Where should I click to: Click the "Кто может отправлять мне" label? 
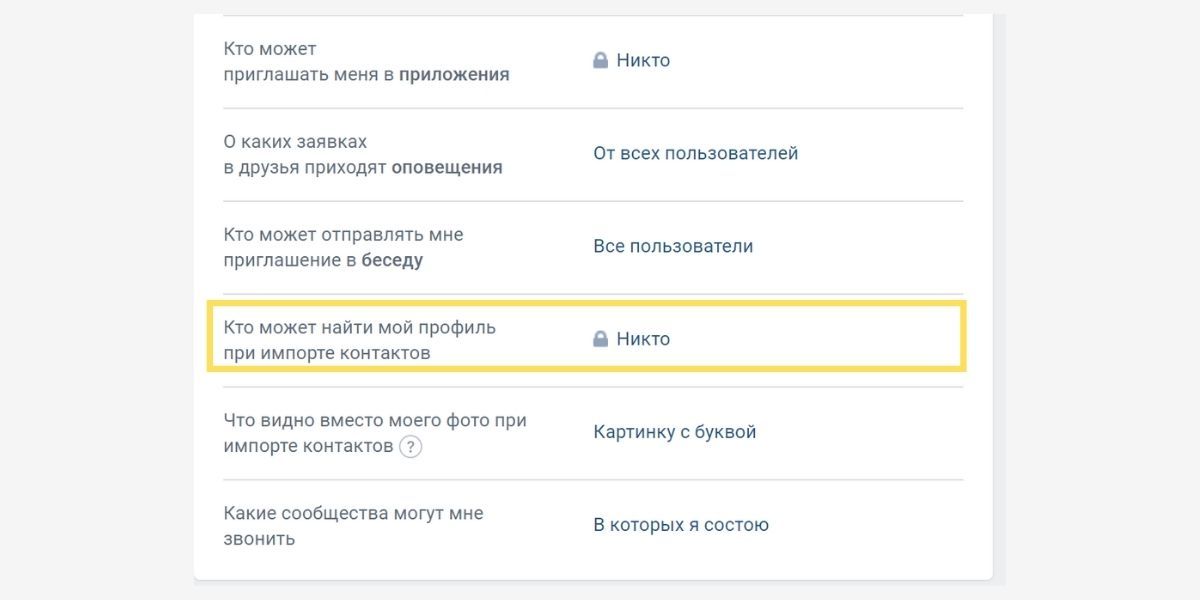tap(343, 235)
